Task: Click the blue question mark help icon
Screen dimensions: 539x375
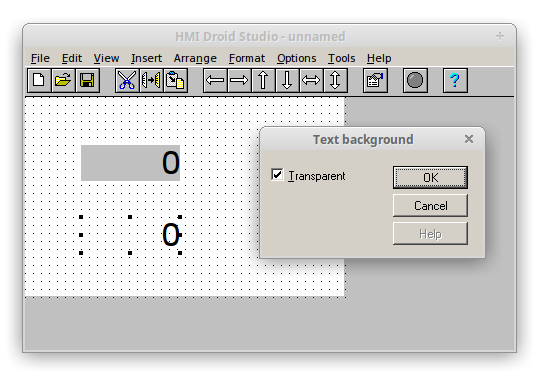Action: coord(455,81)
